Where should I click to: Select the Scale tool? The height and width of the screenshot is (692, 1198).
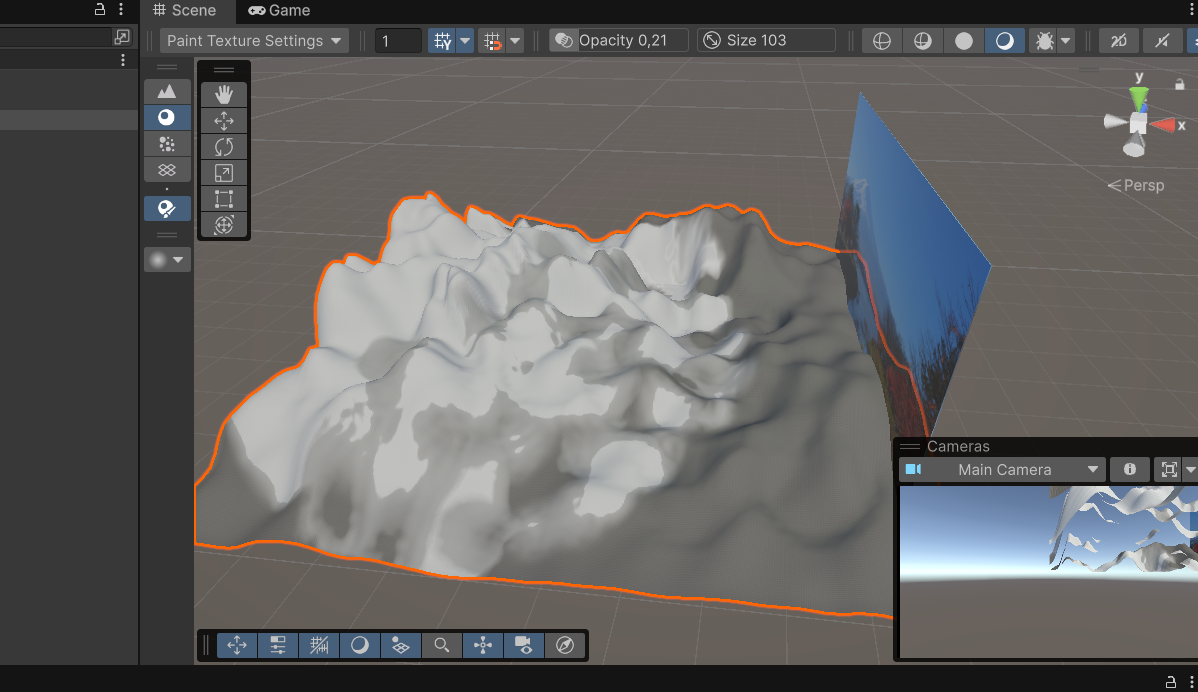tap(224, 173)
